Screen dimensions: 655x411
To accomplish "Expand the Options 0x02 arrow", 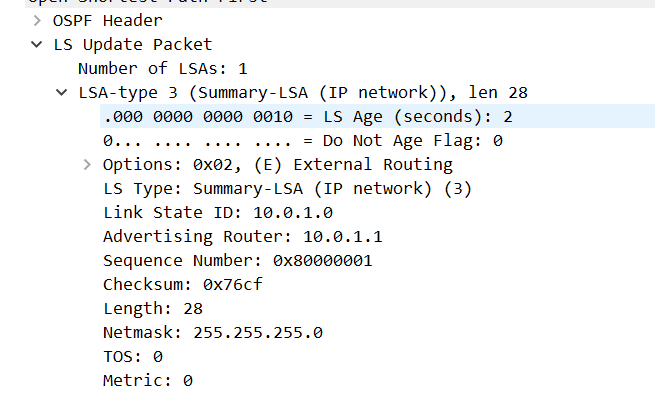I will 87,164.
